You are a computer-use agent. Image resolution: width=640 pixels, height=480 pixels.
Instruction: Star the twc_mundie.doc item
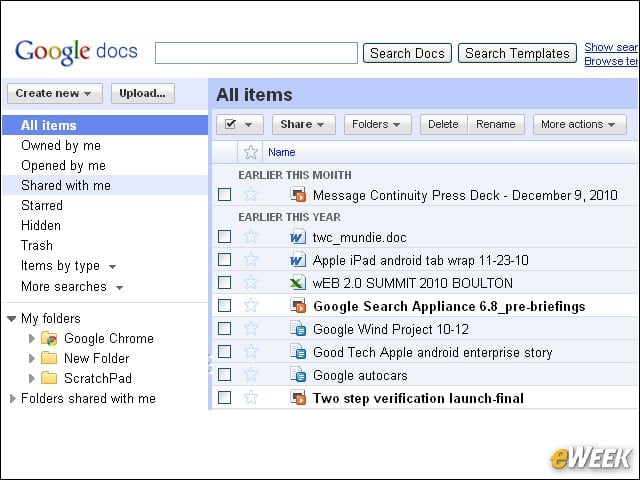[251, 237]
